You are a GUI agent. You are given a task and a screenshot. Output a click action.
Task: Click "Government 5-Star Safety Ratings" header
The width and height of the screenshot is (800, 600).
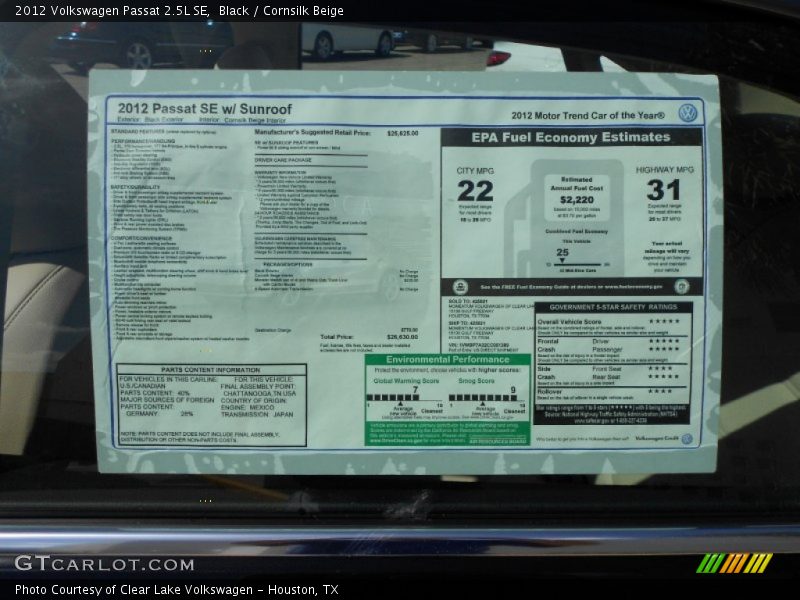pos(613,307)
